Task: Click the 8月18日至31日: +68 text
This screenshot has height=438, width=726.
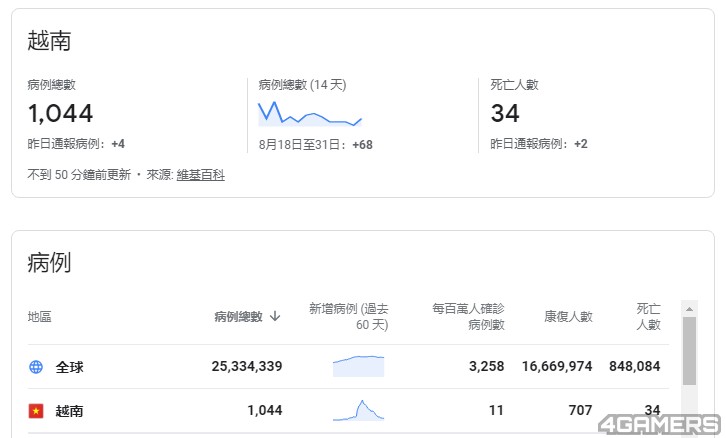Action: click(x=316, y=144)
